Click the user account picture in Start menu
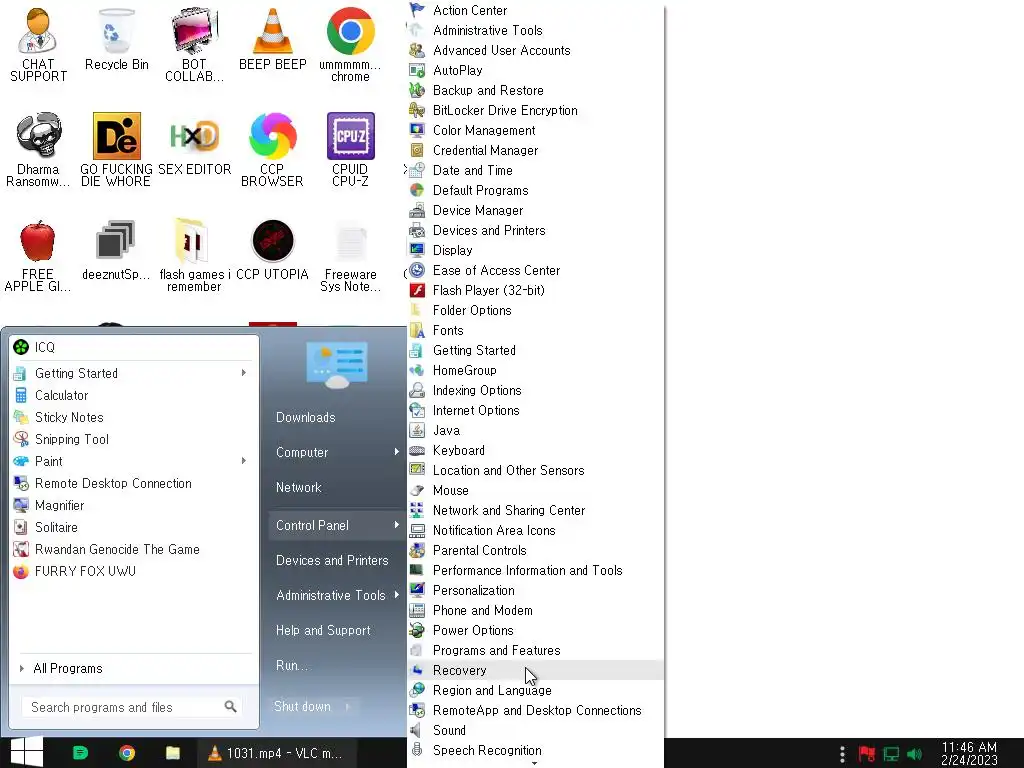Screen dimensions: 1024x768 [x=336, y=364]
